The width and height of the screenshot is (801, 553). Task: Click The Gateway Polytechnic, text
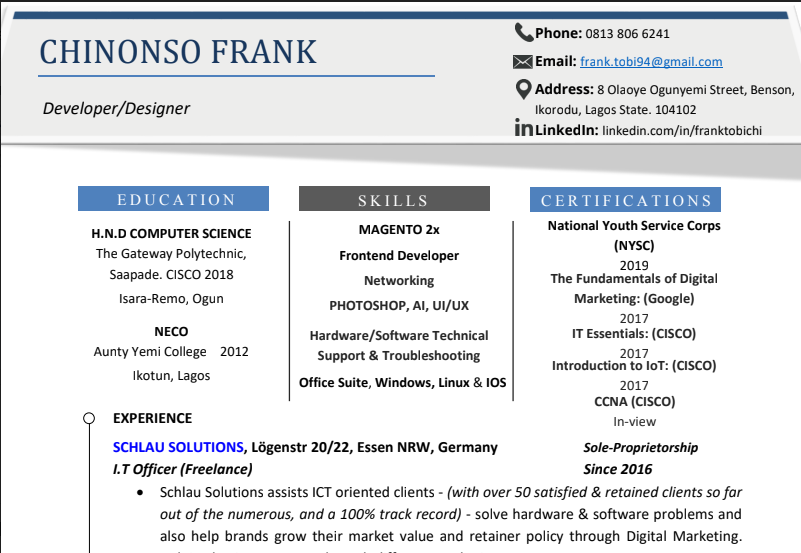pyautogui.click(x=171, y=254)
